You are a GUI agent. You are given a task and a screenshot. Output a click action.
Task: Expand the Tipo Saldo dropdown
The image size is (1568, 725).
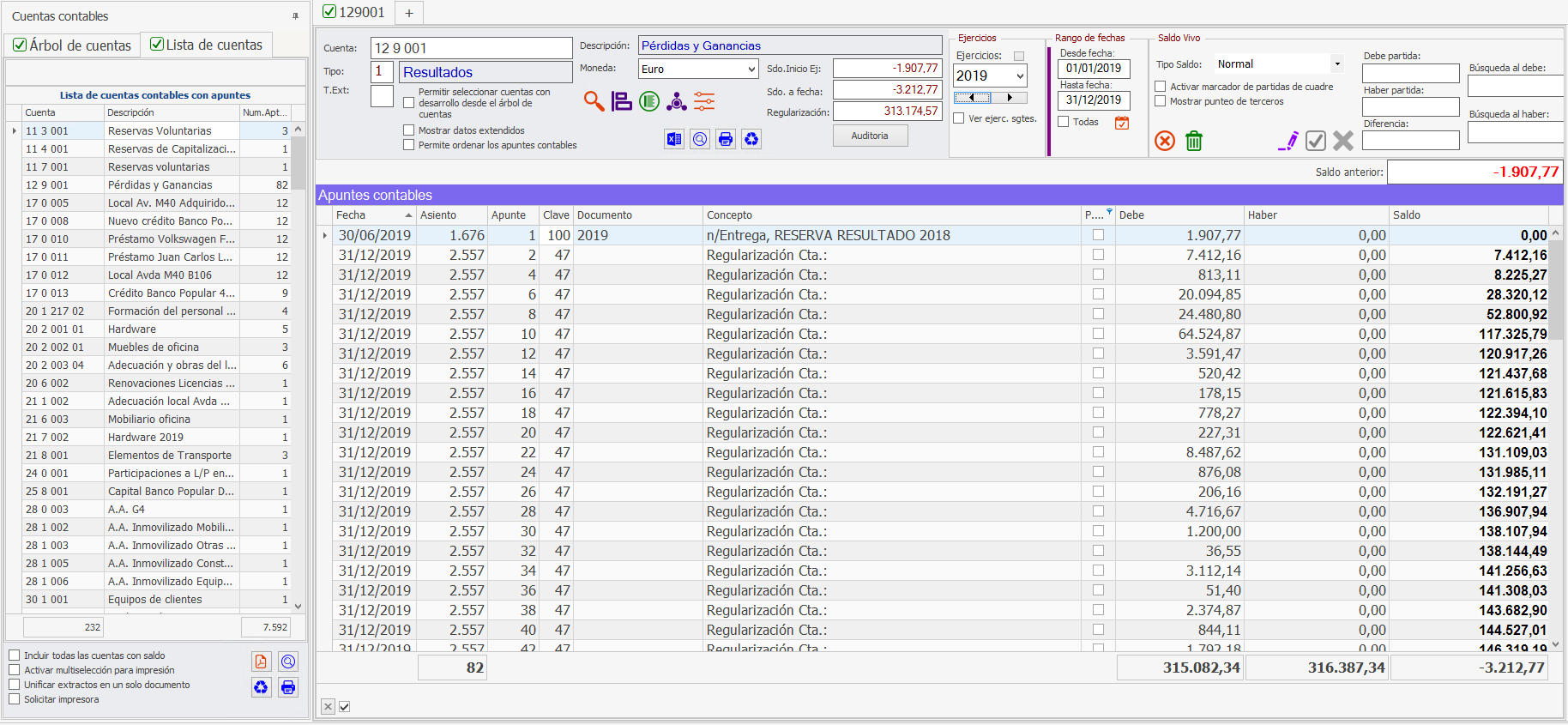tap(1336, 64)
